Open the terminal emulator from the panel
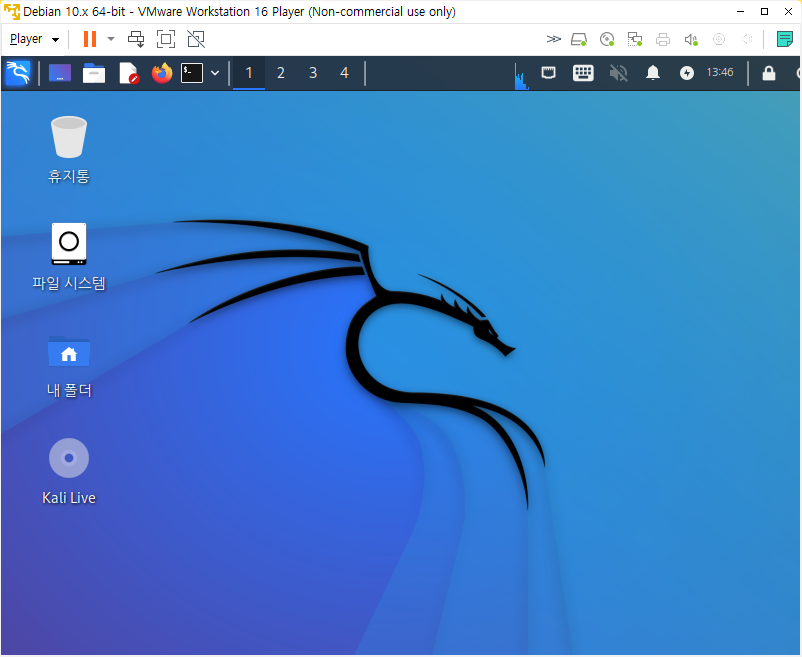 192,73
